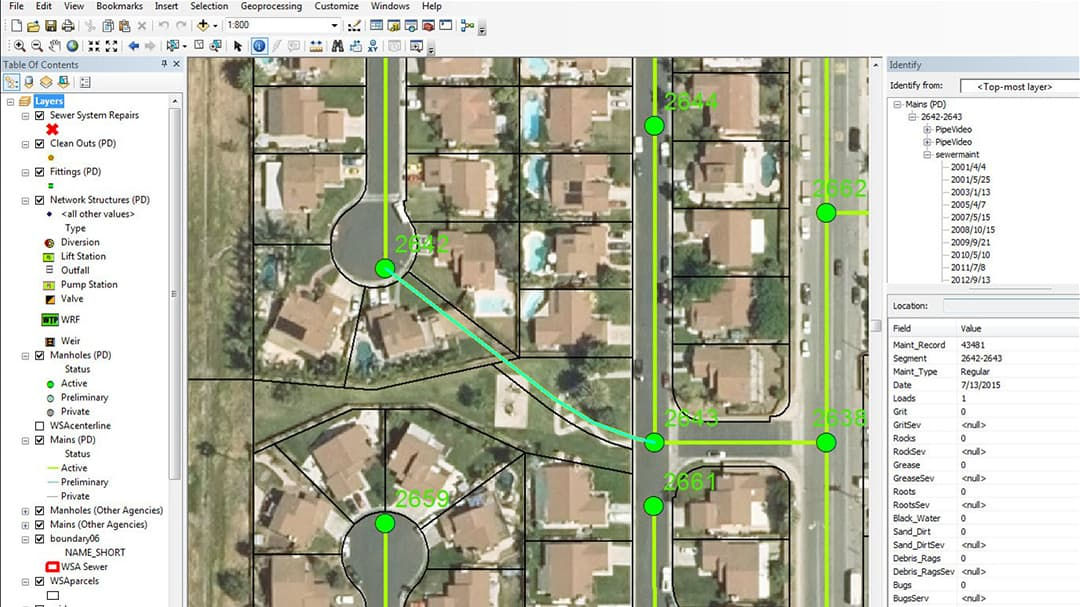Select the Identify tool in the toolbar
The width and height of the screenshot is (1080, 607).
click(259, 45)
